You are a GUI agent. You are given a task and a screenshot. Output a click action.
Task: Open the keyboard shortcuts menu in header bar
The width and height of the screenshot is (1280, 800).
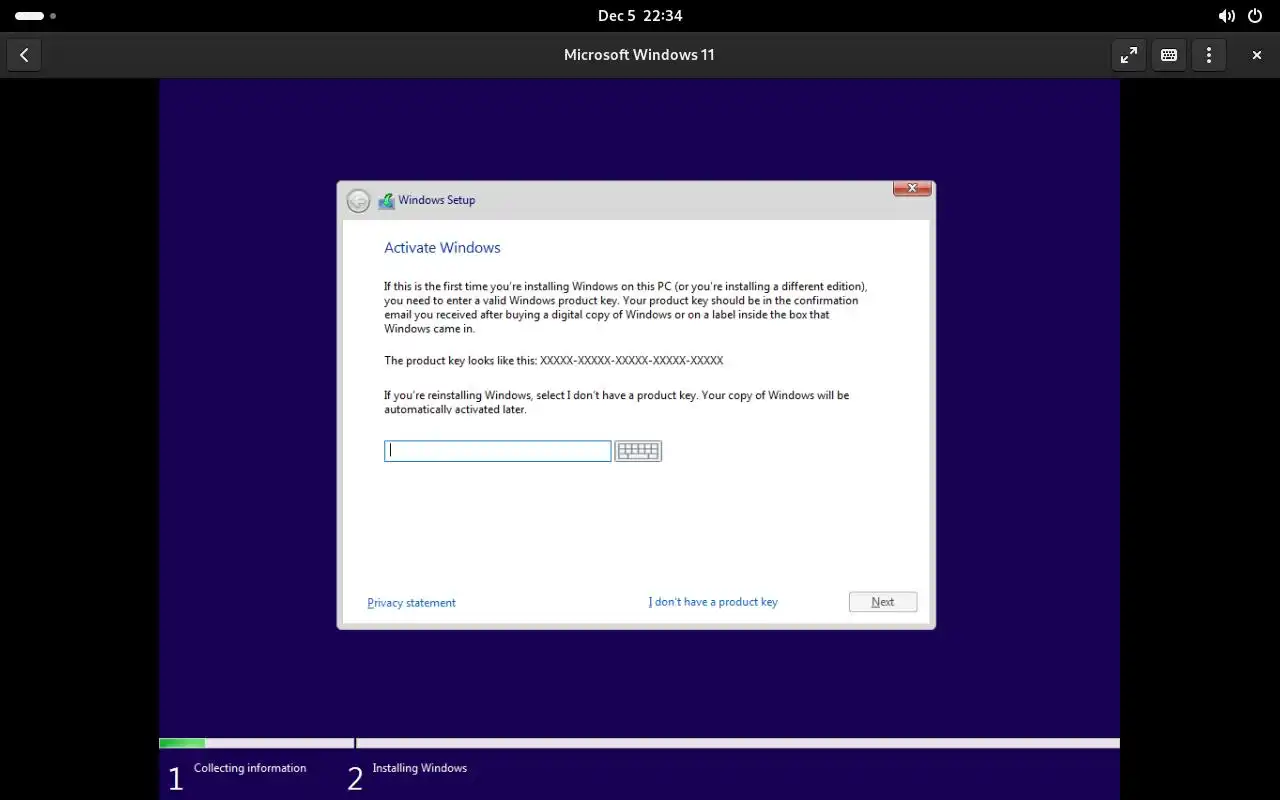[x=1169, y=55]
